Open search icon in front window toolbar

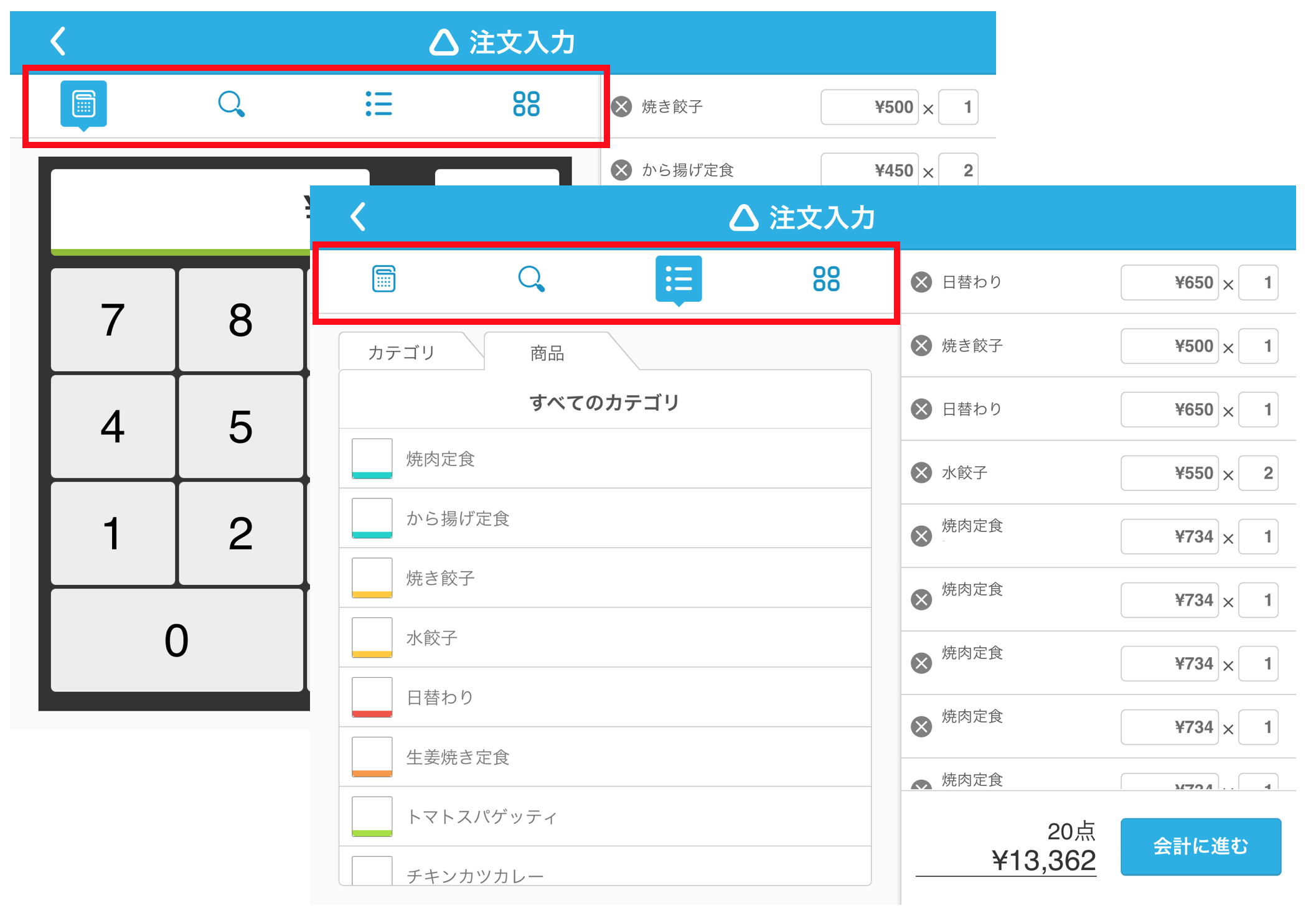[x=531, y=279]
